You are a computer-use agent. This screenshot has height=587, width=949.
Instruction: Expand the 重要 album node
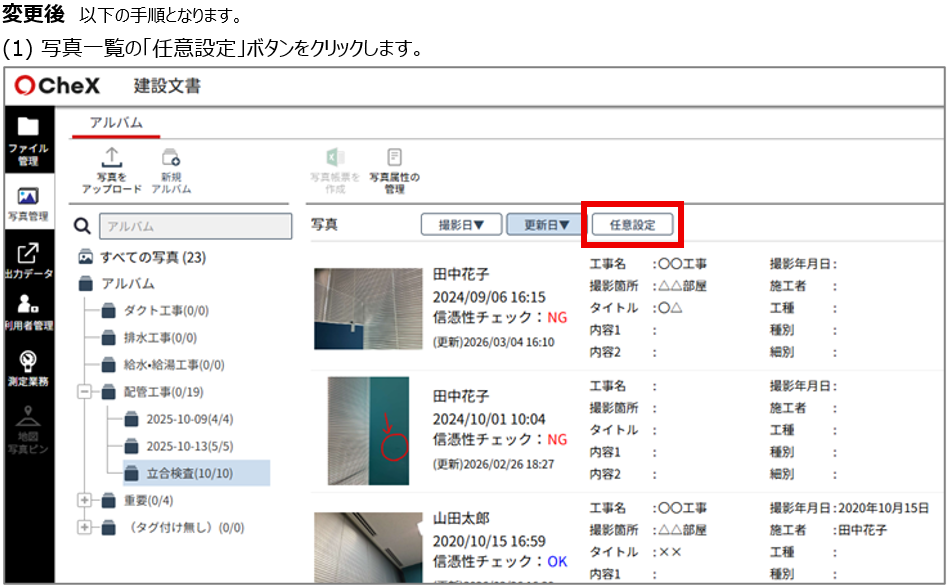point(85,500)
